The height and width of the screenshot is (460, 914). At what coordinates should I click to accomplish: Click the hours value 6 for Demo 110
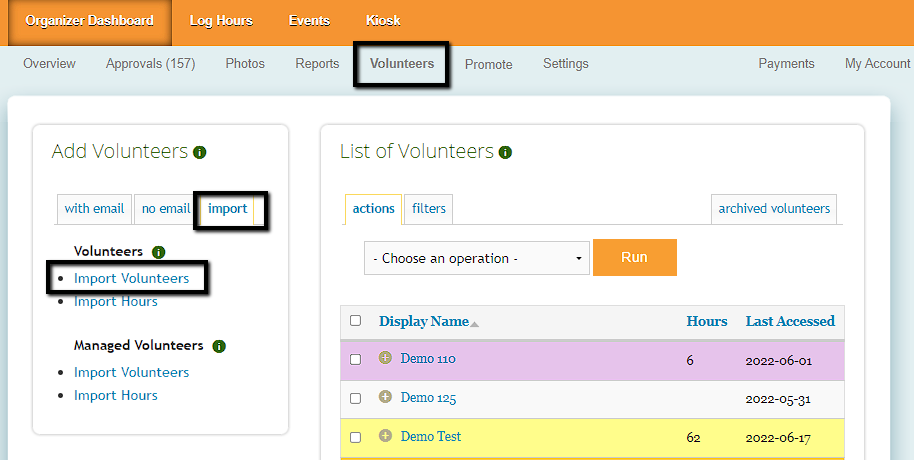coord(690,360)
